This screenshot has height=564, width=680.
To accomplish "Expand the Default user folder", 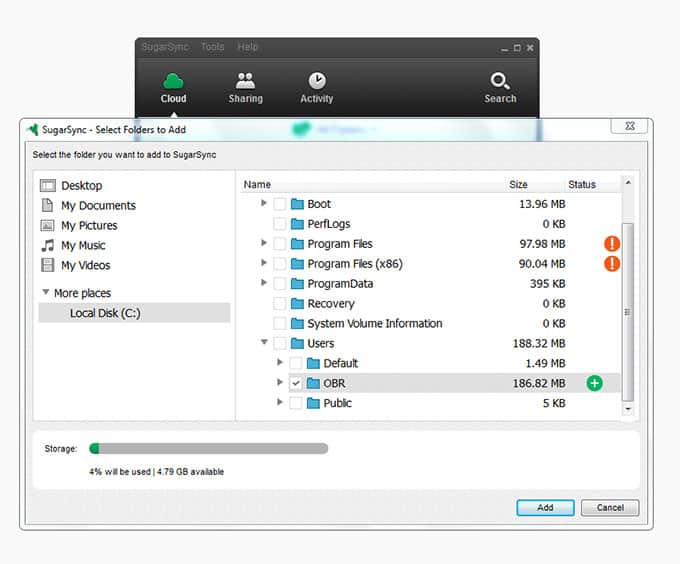I will click(280, 362).
